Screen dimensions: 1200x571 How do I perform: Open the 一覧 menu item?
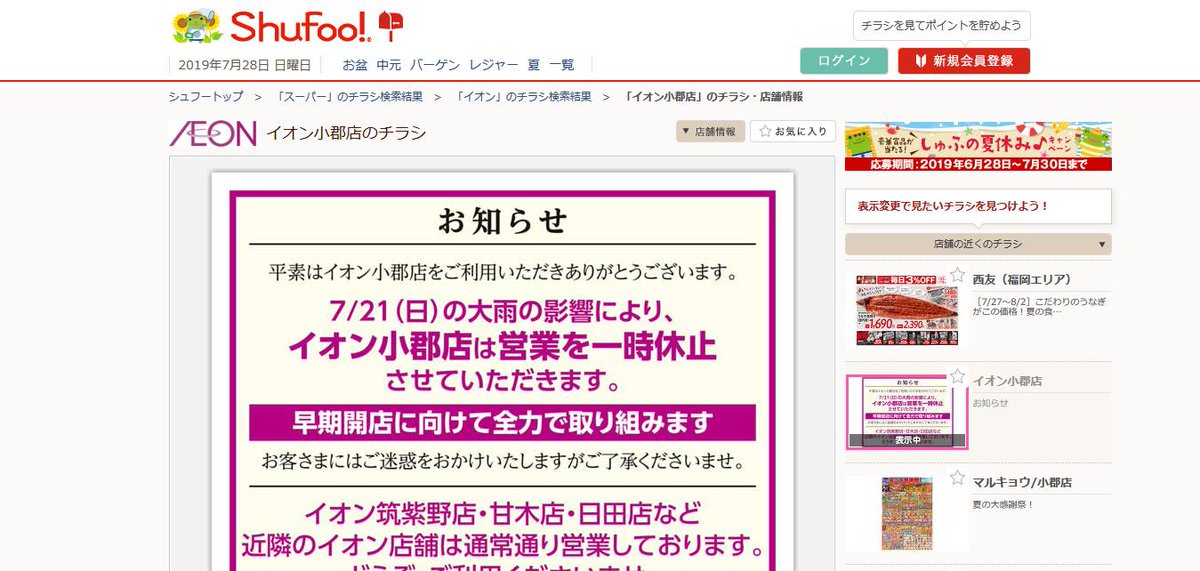pyautogui.click(x=562, y=65)
